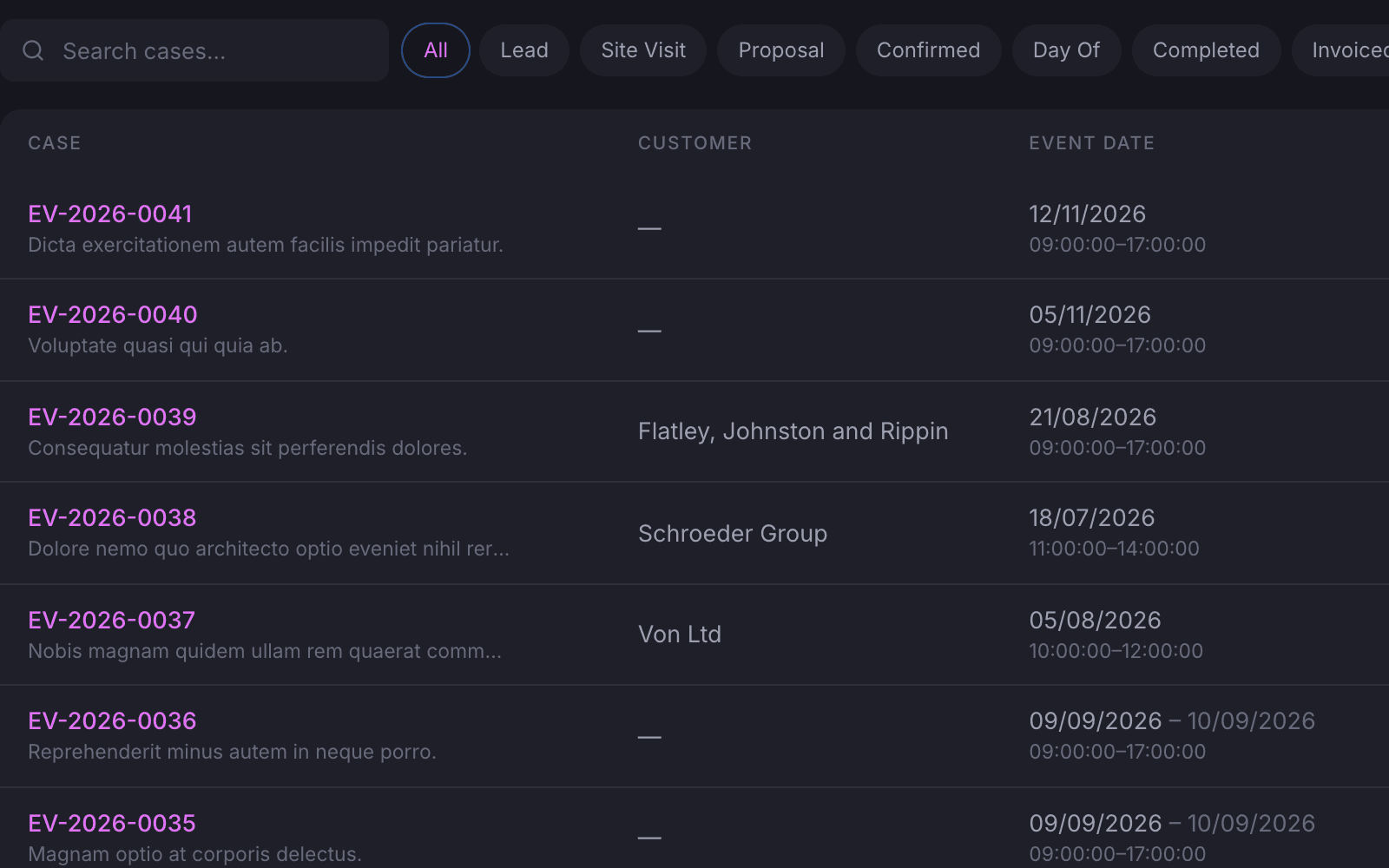Viewport: 1389px width, 868px height.
Task: Show Completed cases
Action: (x=1206, y=50)
